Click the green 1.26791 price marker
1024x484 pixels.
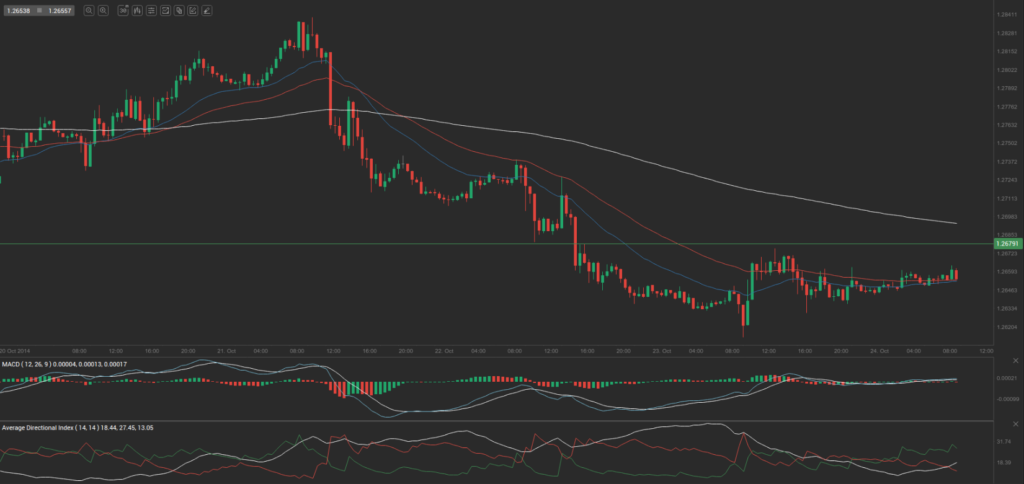[x=1006, y=243]
